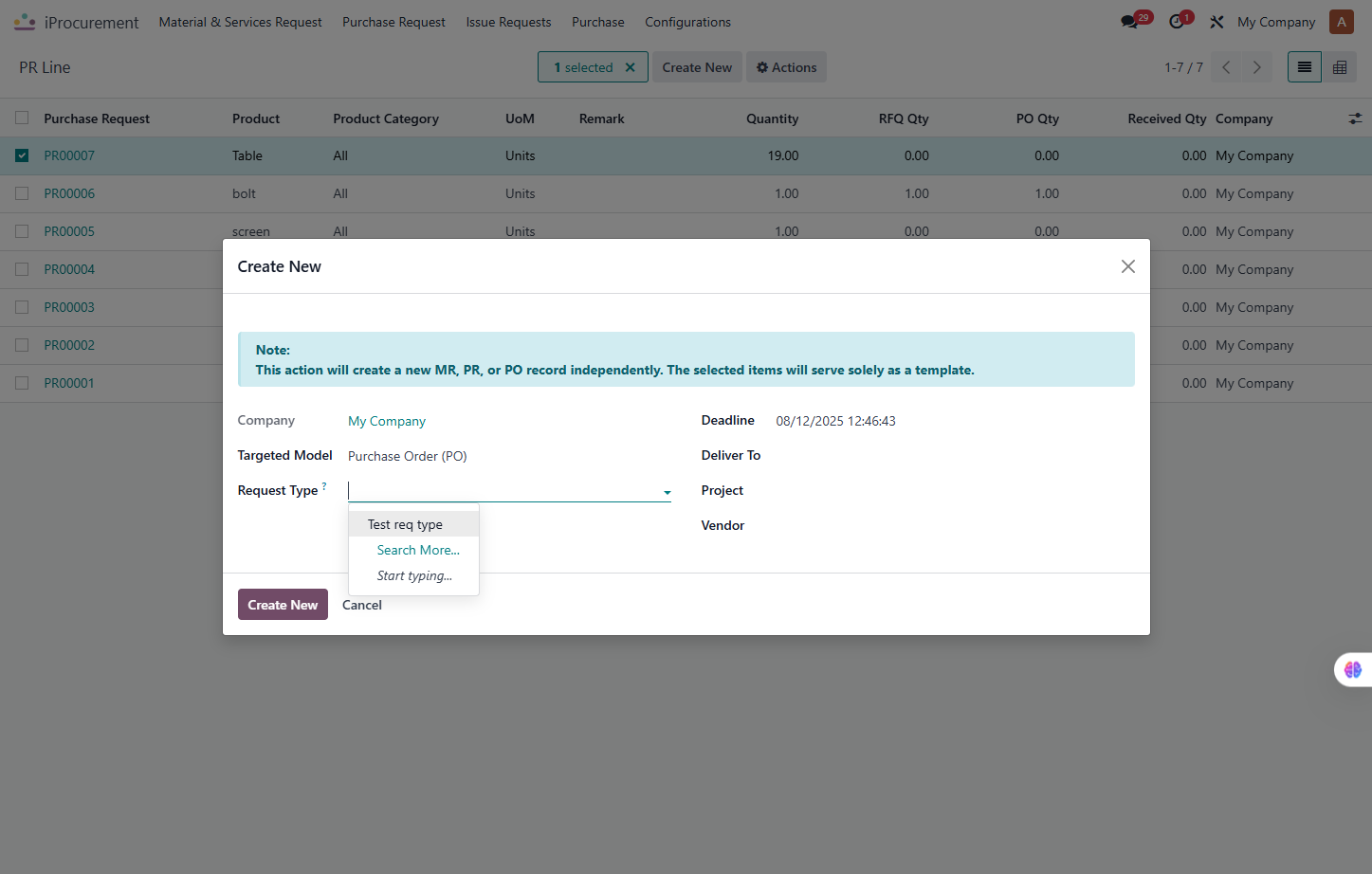Edit the Deadline date field
The image size is (1372, 874).
pos(835,421)
